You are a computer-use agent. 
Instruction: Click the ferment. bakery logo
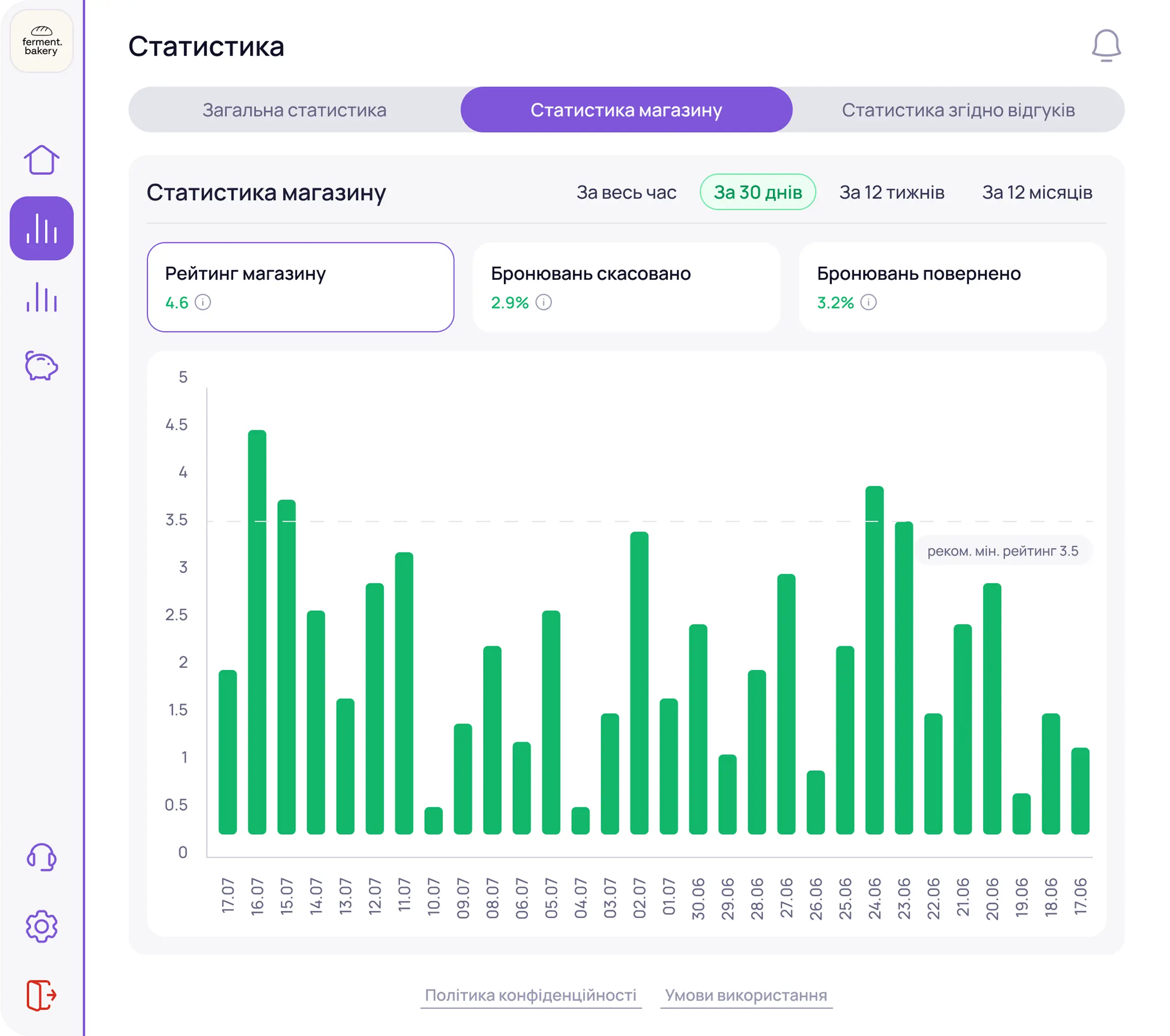pos(41,41)
